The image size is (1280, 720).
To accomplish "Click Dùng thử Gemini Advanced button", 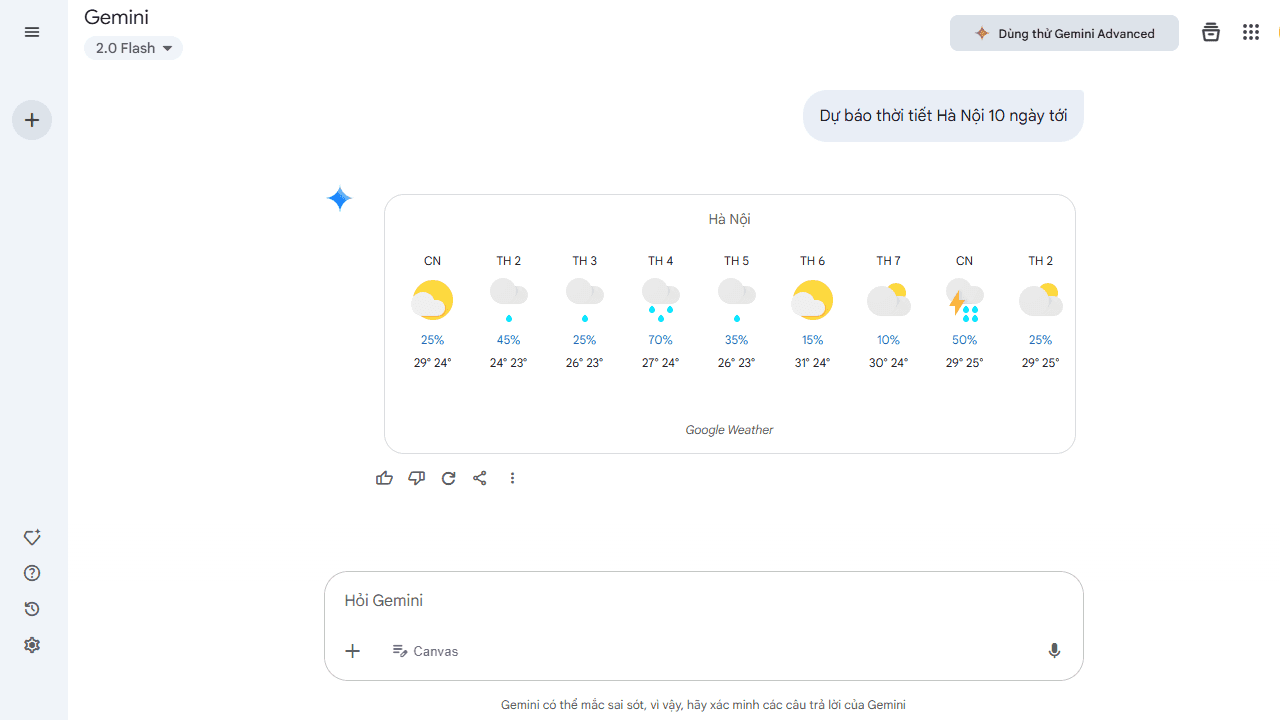I will tap(1064, 33).
